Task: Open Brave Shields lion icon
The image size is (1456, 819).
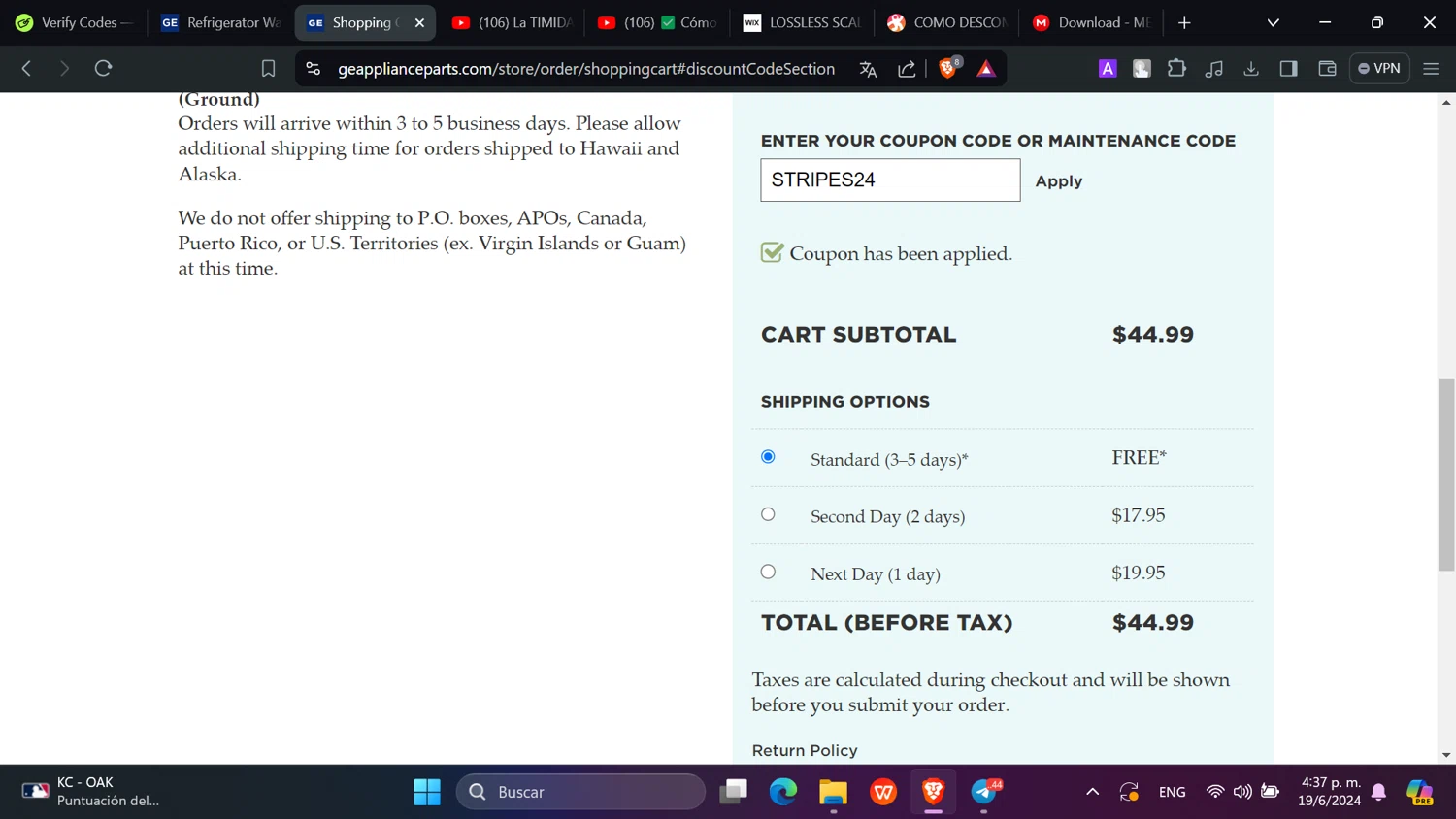Action: coord(948,68)
